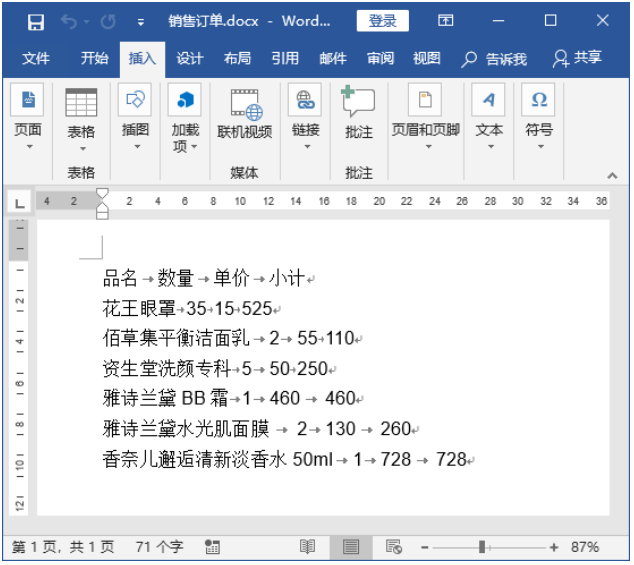The width and height of the screenshot is (634, 565).
Task: Save the document with the floppy disk icon
Action: [36, 21]
